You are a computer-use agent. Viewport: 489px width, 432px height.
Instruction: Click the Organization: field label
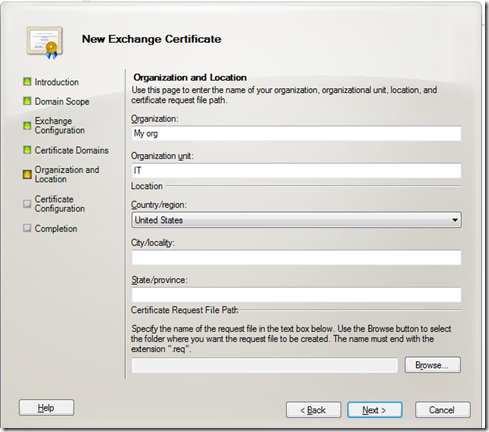click(155, 119)
